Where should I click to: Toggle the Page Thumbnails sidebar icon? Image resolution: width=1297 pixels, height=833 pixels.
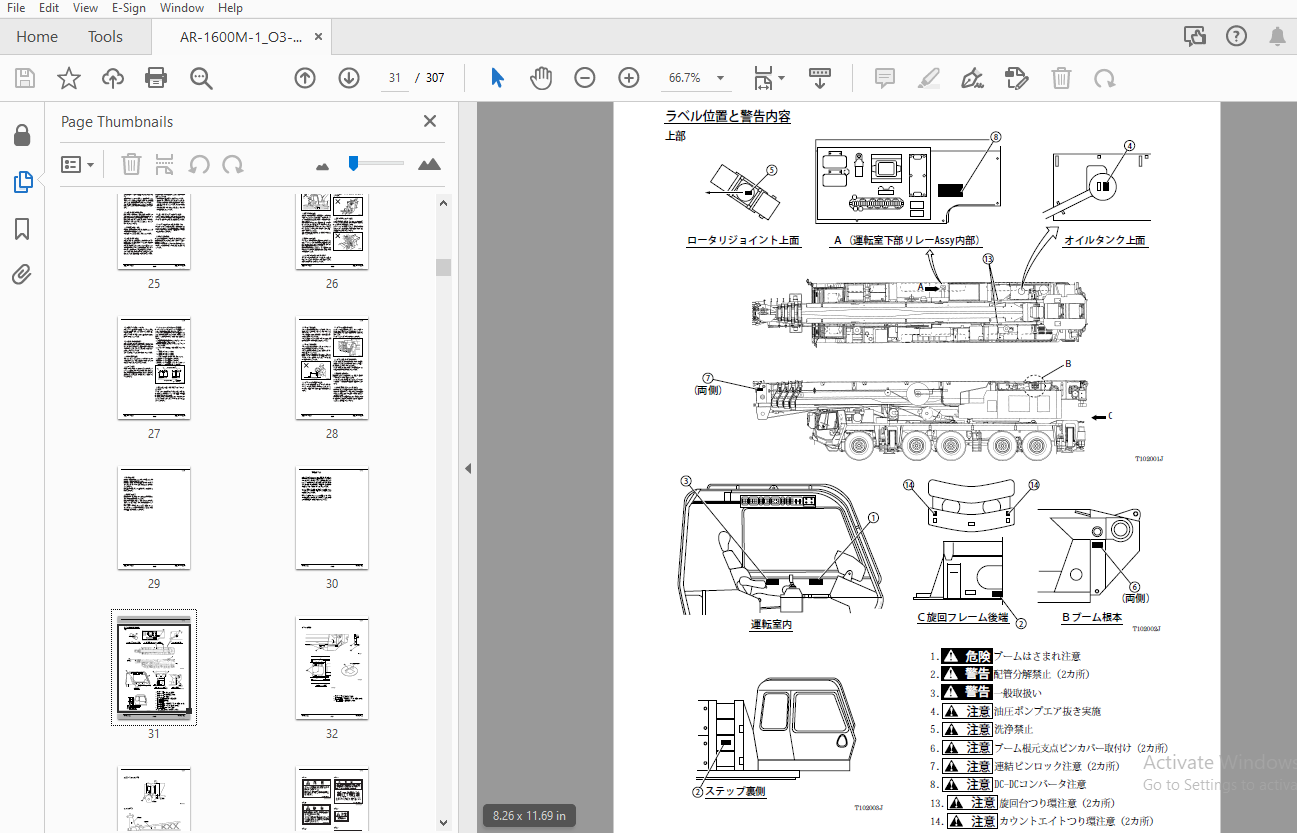pyautogui.click(x=22, y=182)
